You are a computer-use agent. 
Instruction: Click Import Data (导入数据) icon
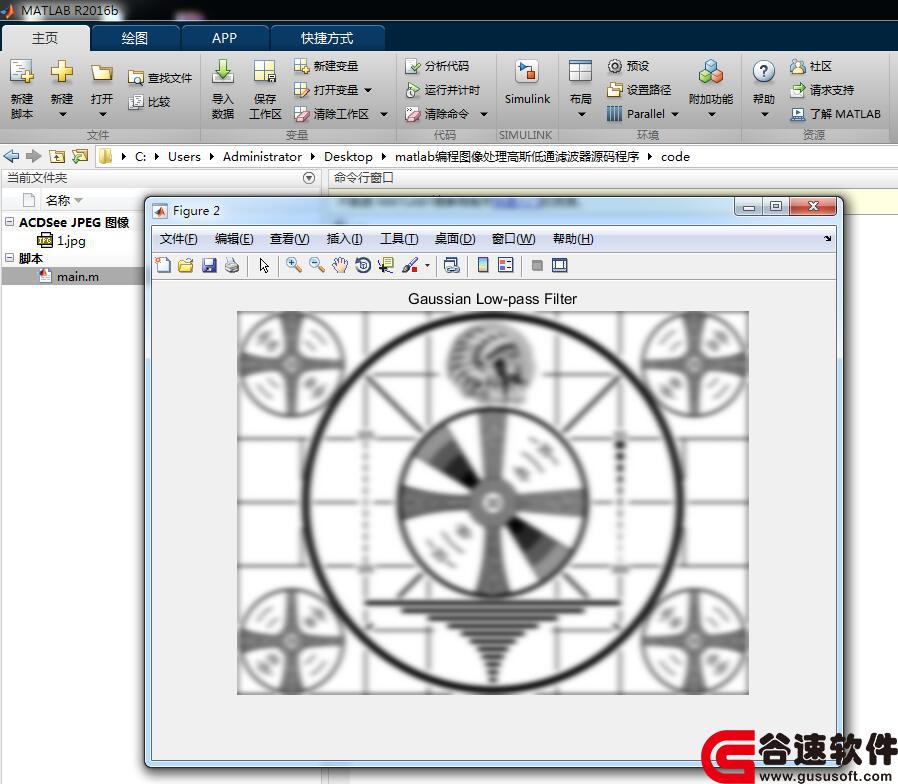222,73
